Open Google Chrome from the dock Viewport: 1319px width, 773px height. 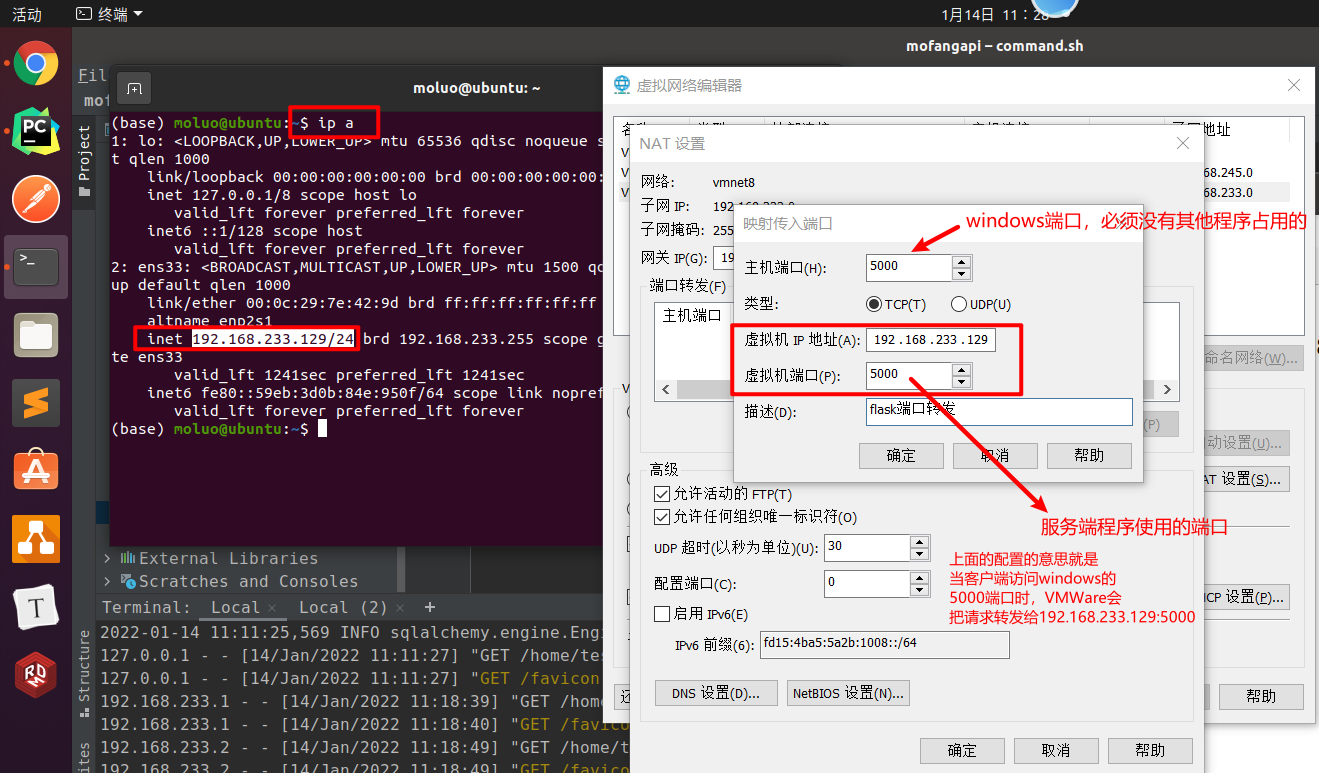pos(36,65)
